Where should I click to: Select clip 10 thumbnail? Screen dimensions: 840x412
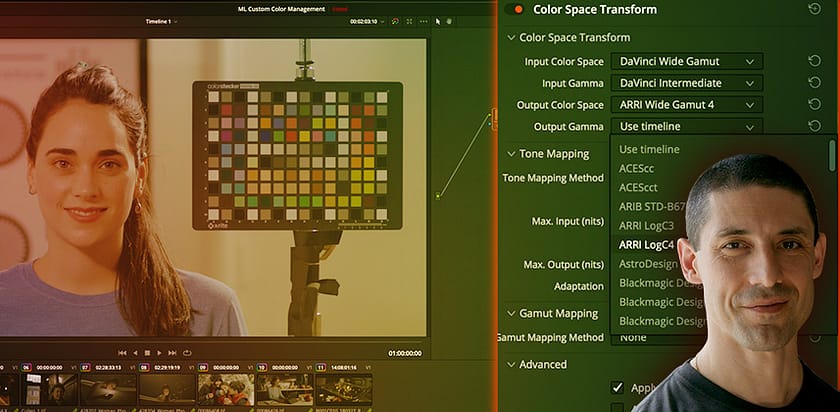285,389
